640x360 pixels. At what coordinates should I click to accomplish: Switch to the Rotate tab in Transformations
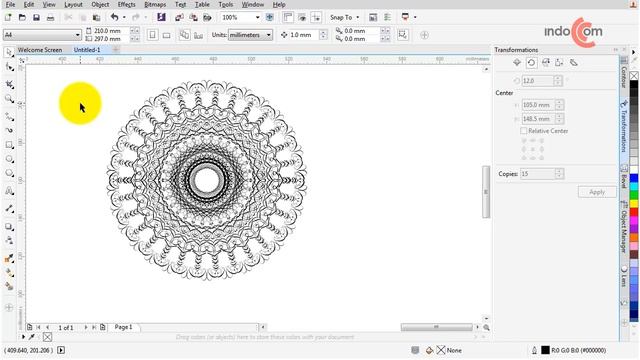531,62
